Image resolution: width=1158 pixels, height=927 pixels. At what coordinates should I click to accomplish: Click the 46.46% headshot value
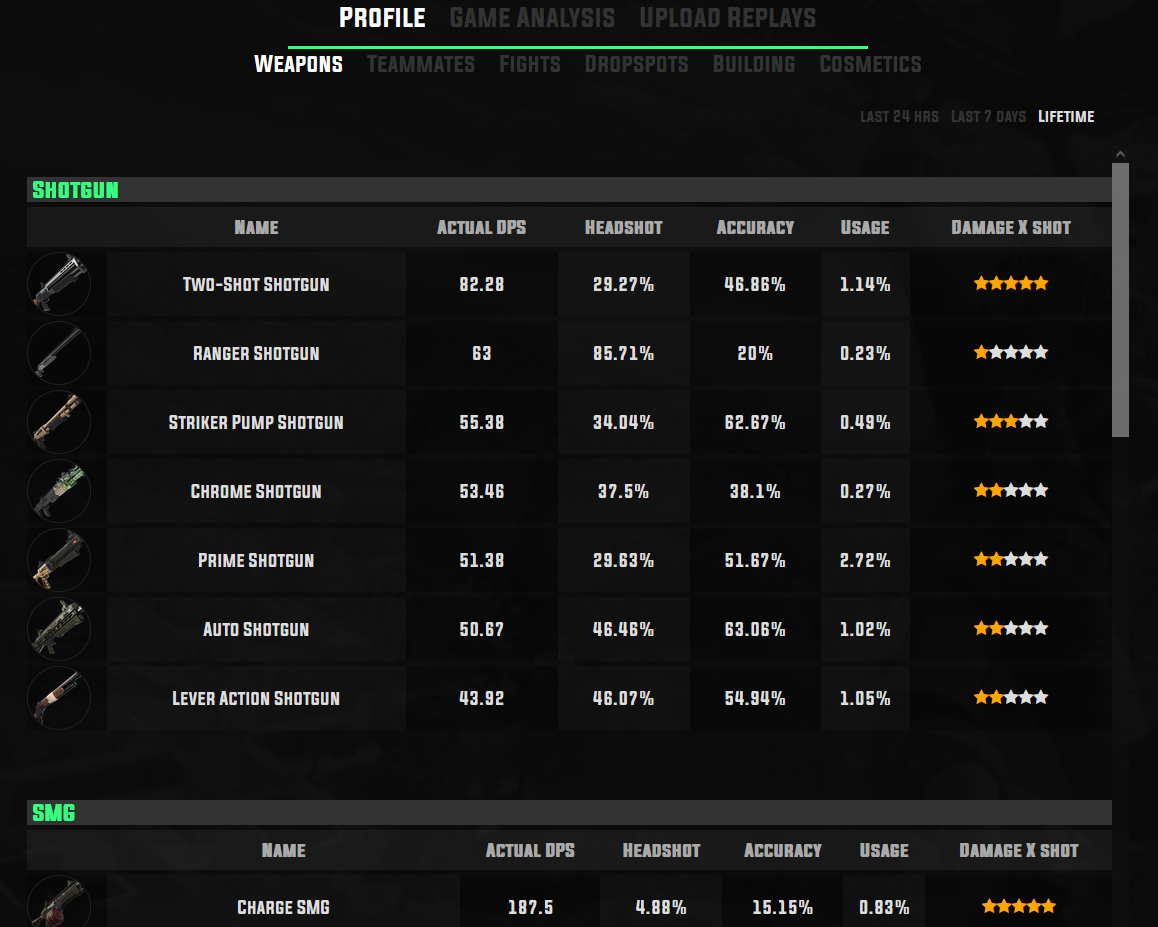click(623, 629)
